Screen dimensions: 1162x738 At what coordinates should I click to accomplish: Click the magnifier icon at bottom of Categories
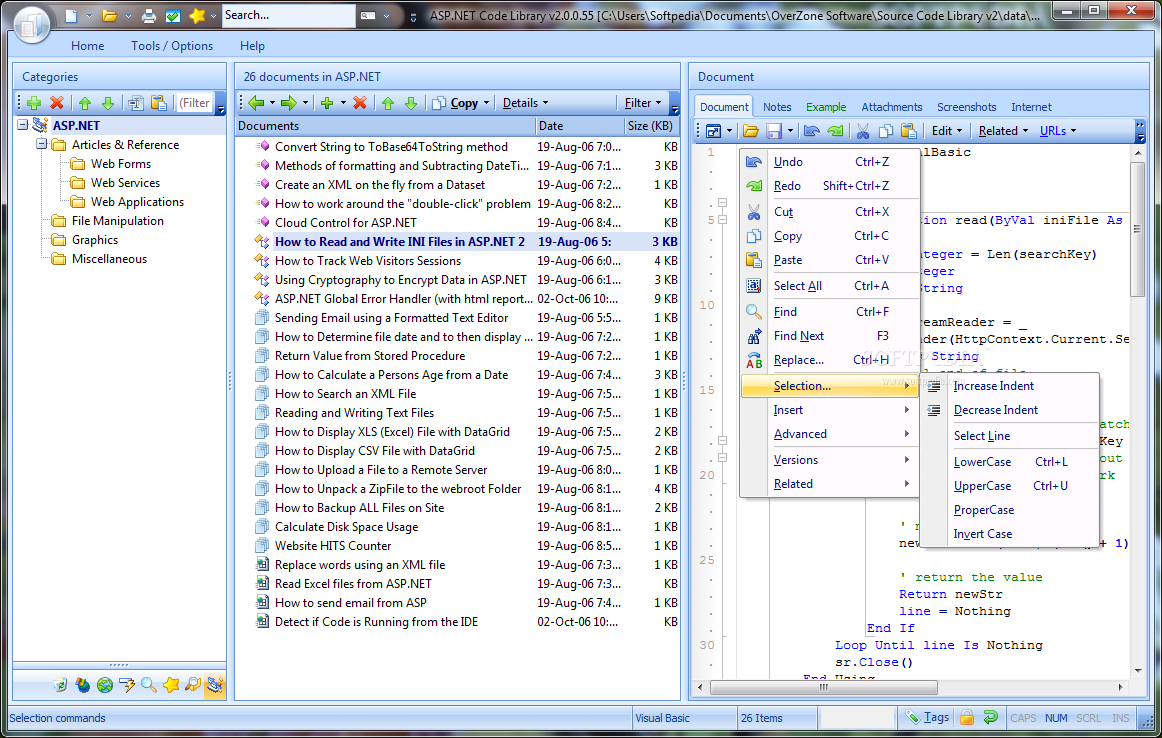pos(149,685)
